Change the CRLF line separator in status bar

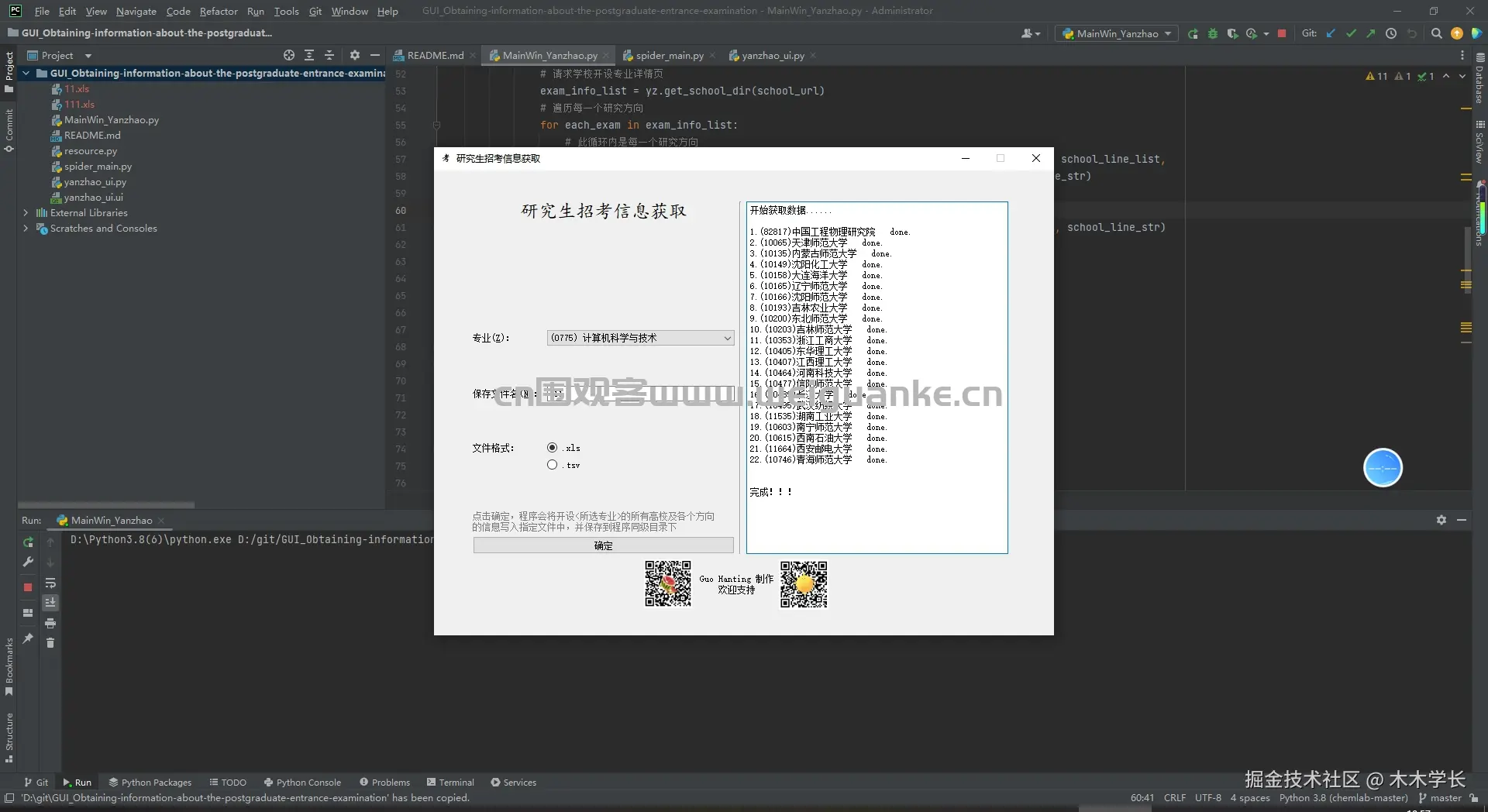point(1175,798)
